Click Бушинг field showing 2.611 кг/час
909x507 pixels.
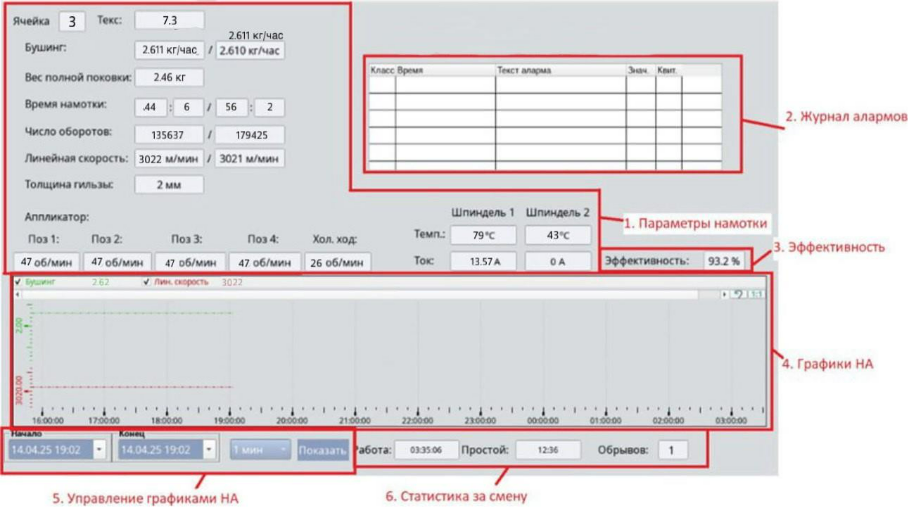(169, 50)
